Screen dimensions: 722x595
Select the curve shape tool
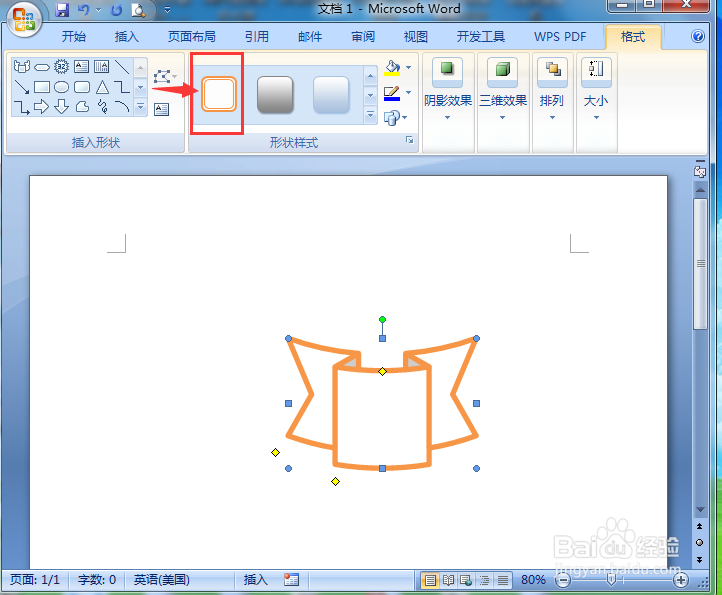pos(122,107)
